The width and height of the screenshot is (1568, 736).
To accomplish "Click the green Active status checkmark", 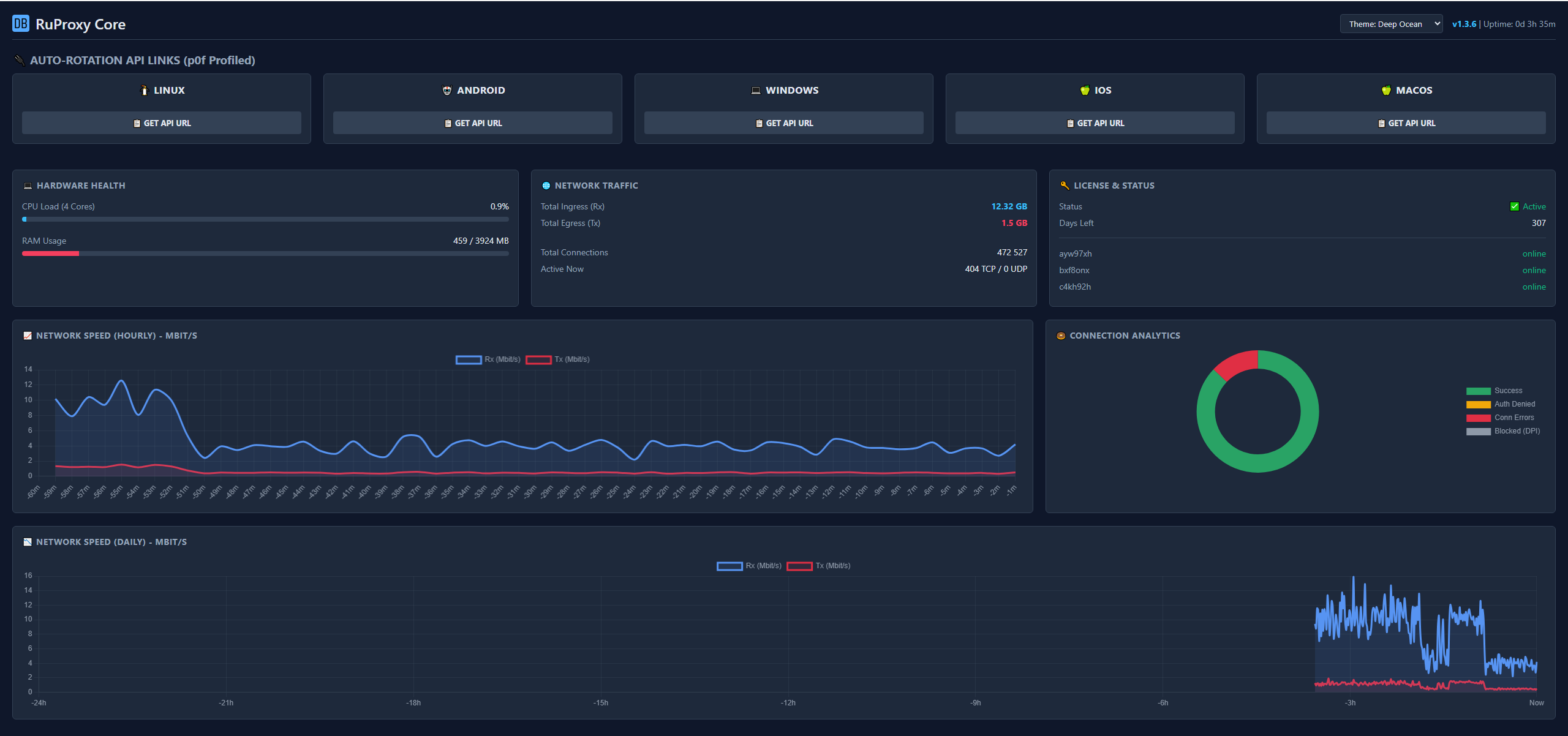I will pyautogui.click(x=1514, y=206).
